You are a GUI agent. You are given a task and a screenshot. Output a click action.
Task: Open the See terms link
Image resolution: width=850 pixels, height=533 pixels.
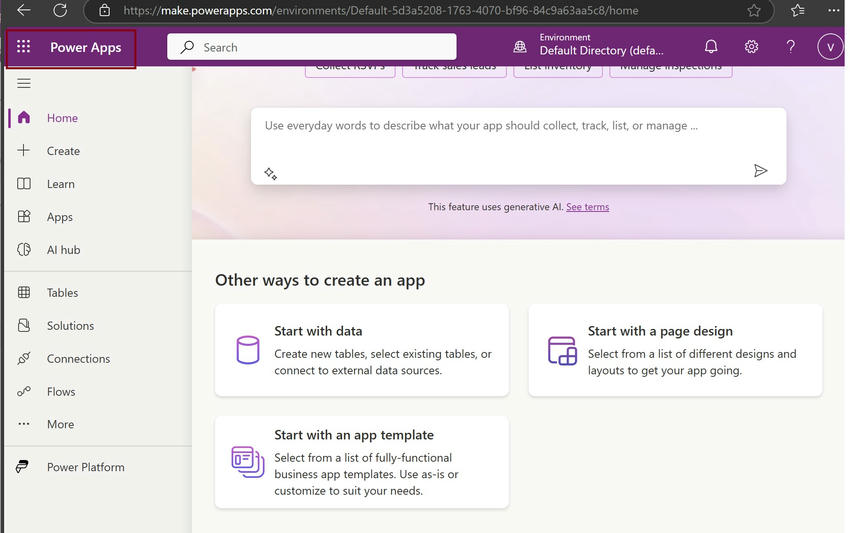coord(587,207)
